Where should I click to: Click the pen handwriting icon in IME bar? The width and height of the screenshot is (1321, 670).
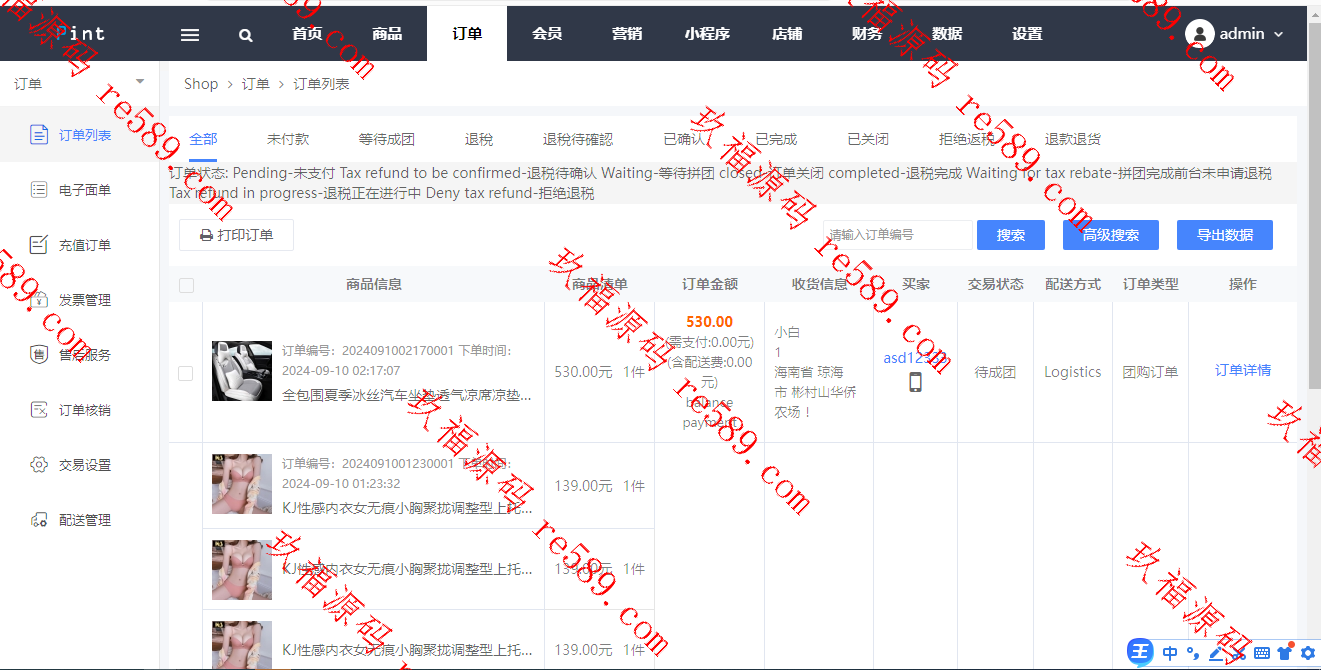pyautogui.click(x=1217, y=654)
